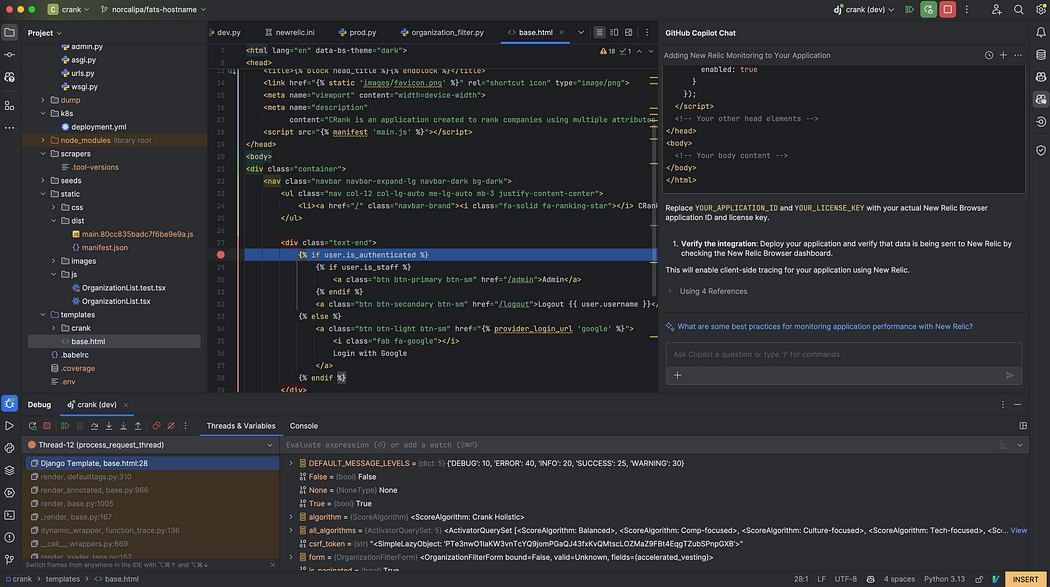
Task: Click Resume Program in debug toolbar
Action: (65, 426)
